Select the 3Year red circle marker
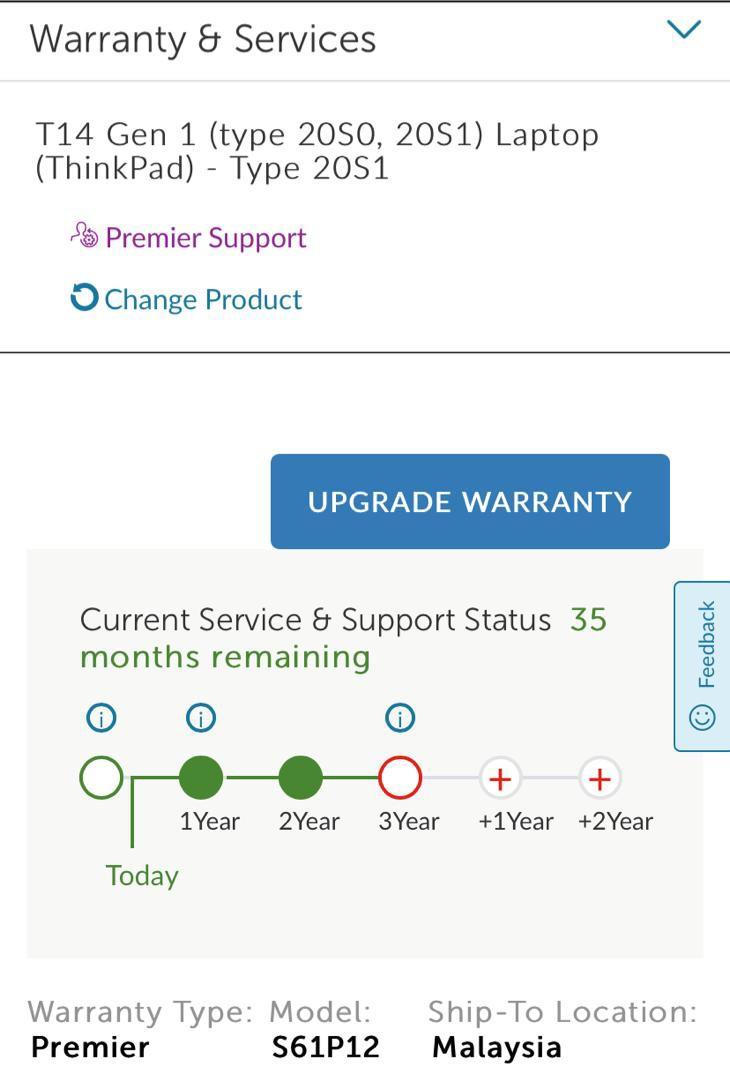 click(400, 777)
